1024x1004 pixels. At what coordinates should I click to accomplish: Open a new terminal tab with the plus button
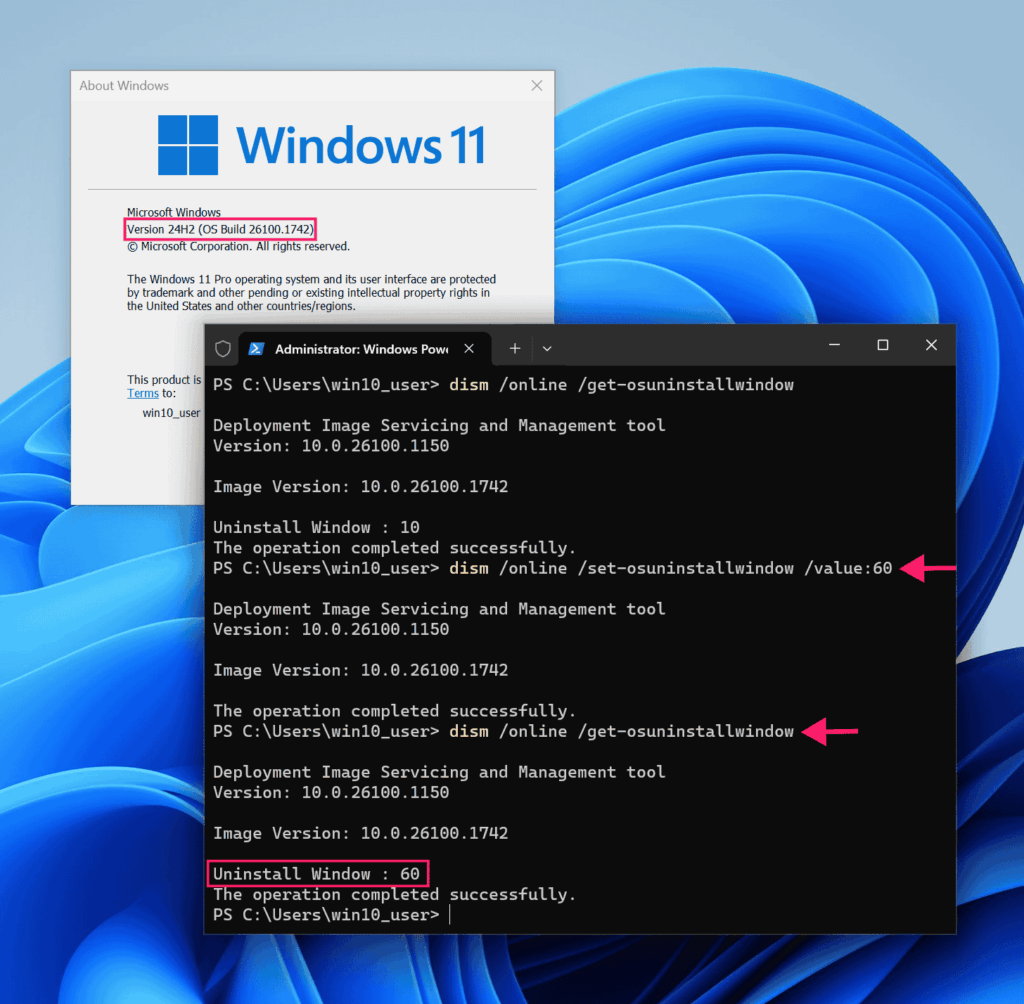tap(515, 348)
